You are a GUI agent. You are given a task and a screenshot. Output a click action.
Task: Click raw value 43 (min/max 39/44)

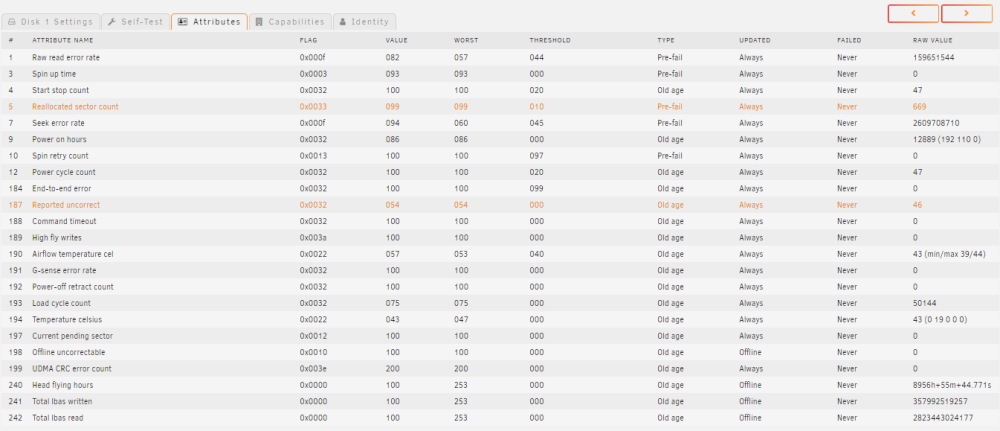[x=950, y=254]
